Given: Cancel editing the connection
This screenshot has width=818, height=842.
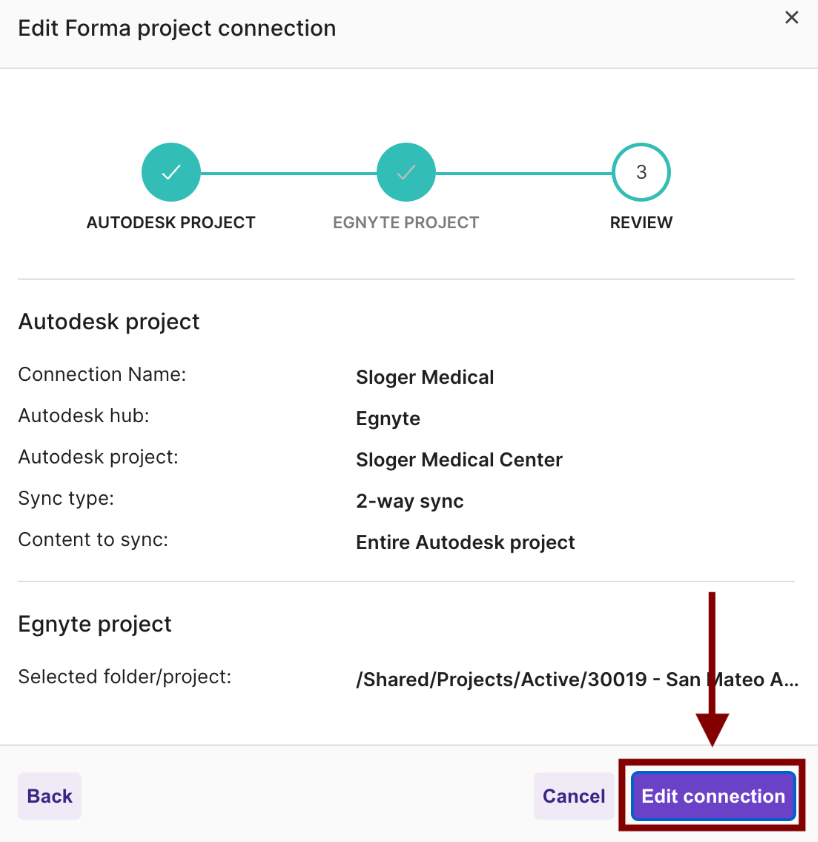Looking at the screenshot, I should coord(574,796).
